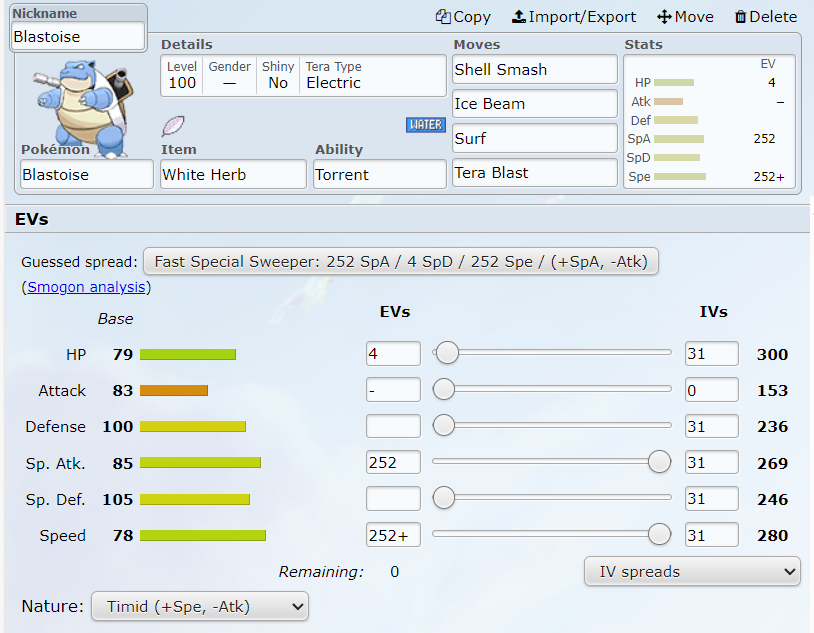Click the Sp. Atk. EV slider

coord(551,461)
